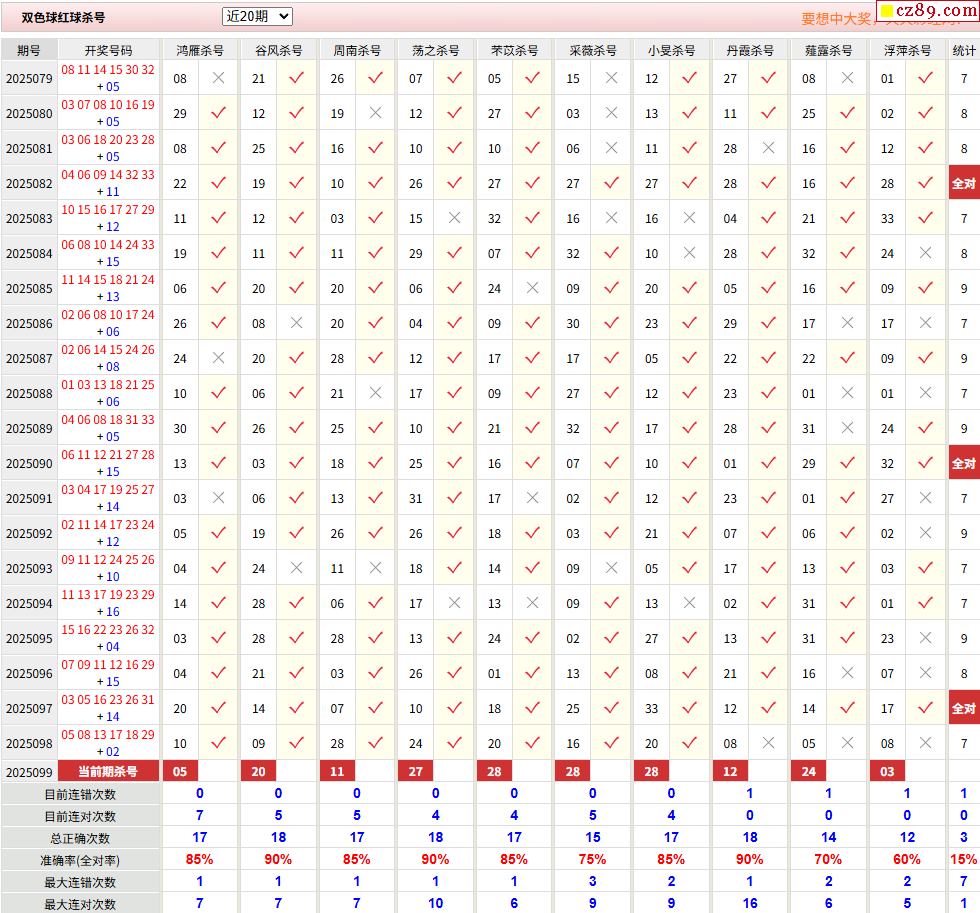Click the 全对 badge in row 2025090

[x=964, y=463]
